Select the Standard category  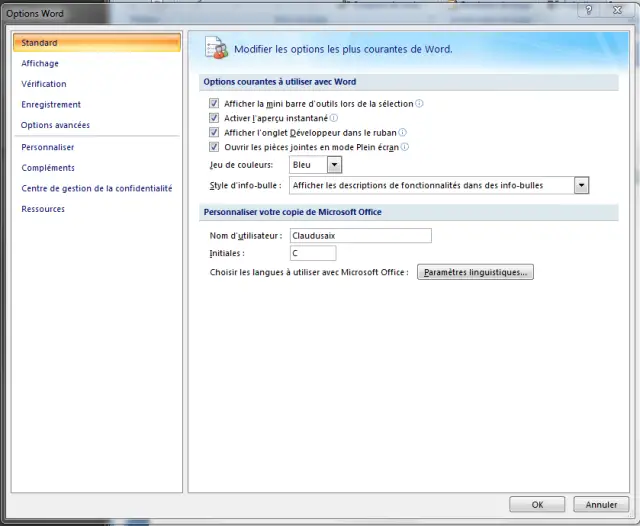(97, 43)
